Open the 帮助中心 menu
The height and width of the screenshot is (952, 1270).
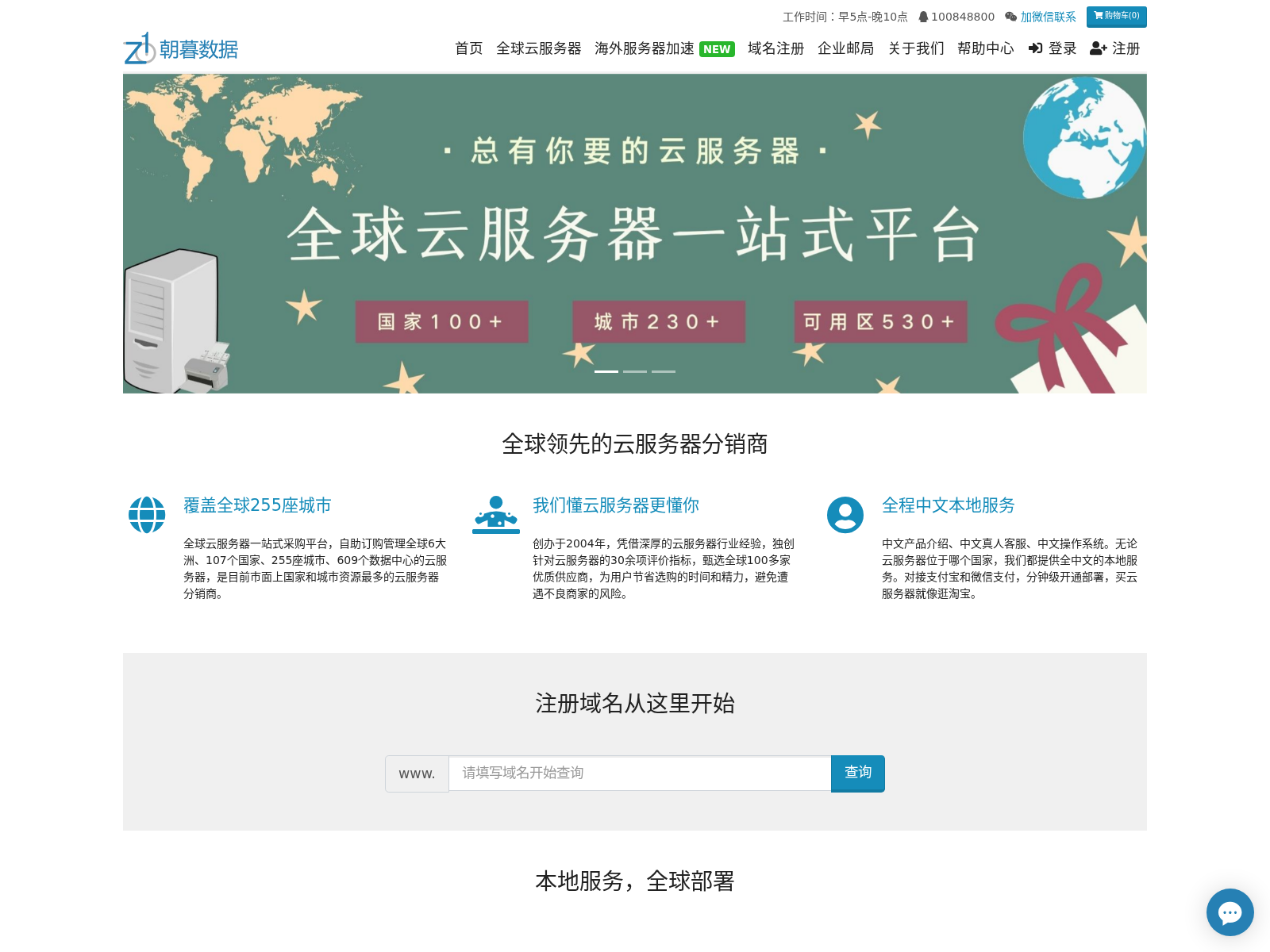point(985,48)
